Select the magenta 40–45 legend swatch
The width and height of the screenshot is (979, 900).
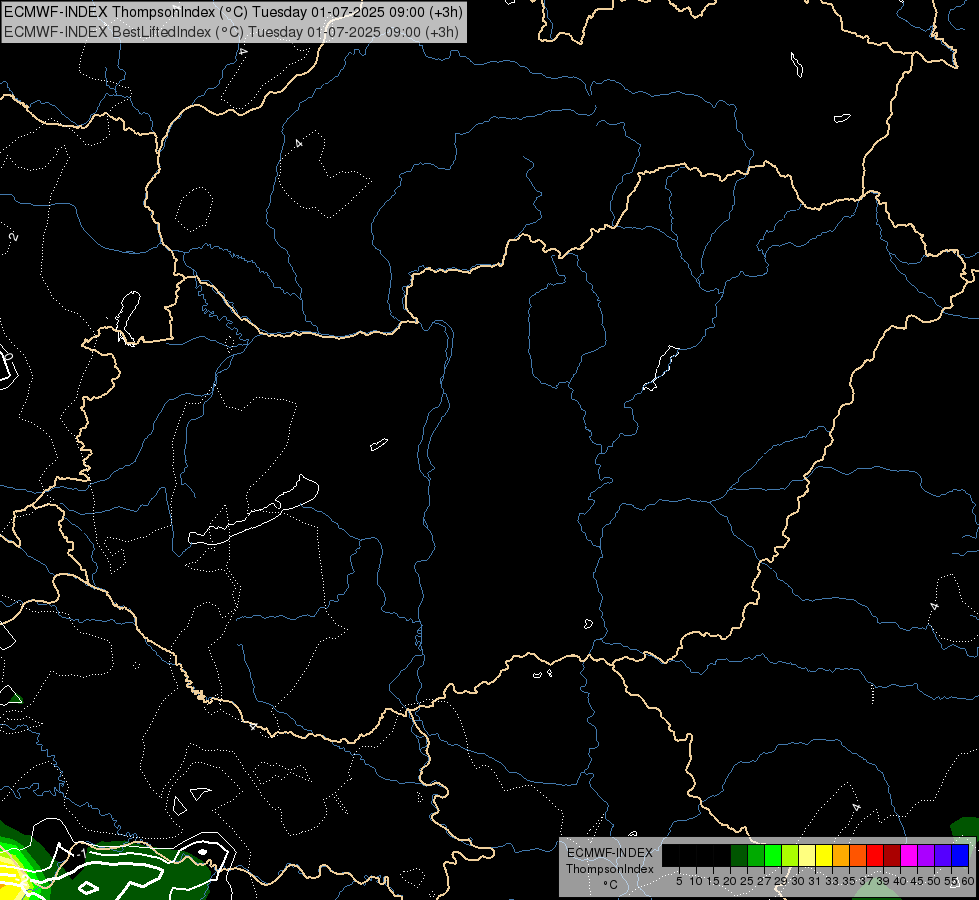pyautogui.click(x=908, y=855)
